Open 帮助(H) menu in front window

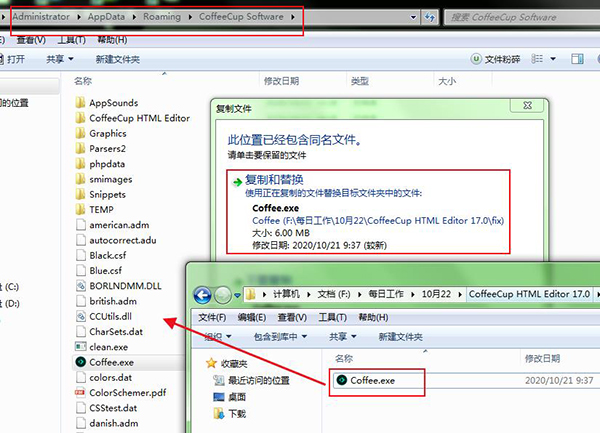click(373, 317)
